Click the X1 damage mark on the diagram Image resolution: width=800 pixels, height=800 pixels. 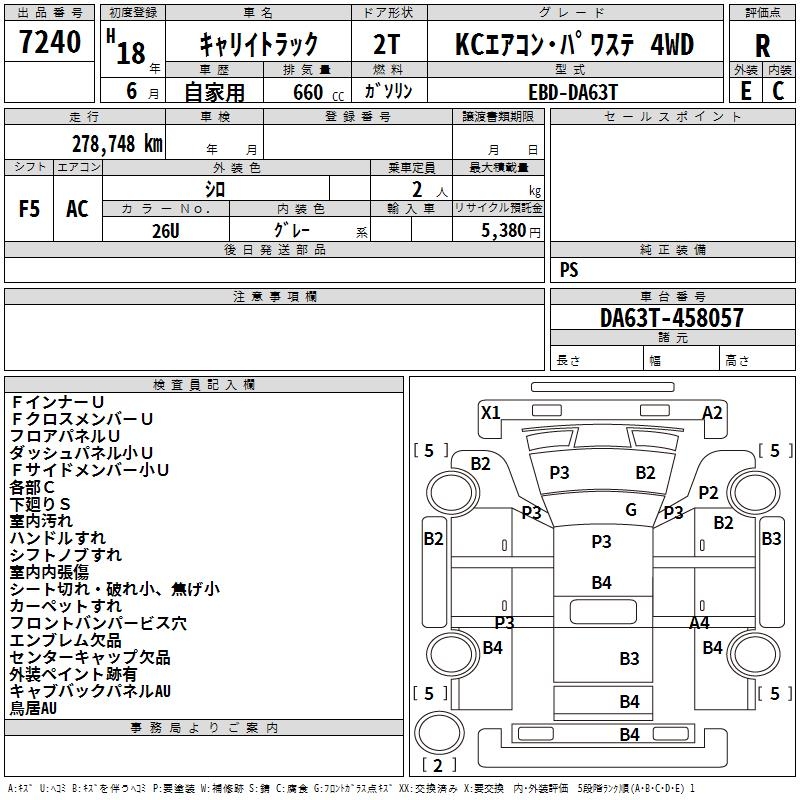(x=490, y=412)
